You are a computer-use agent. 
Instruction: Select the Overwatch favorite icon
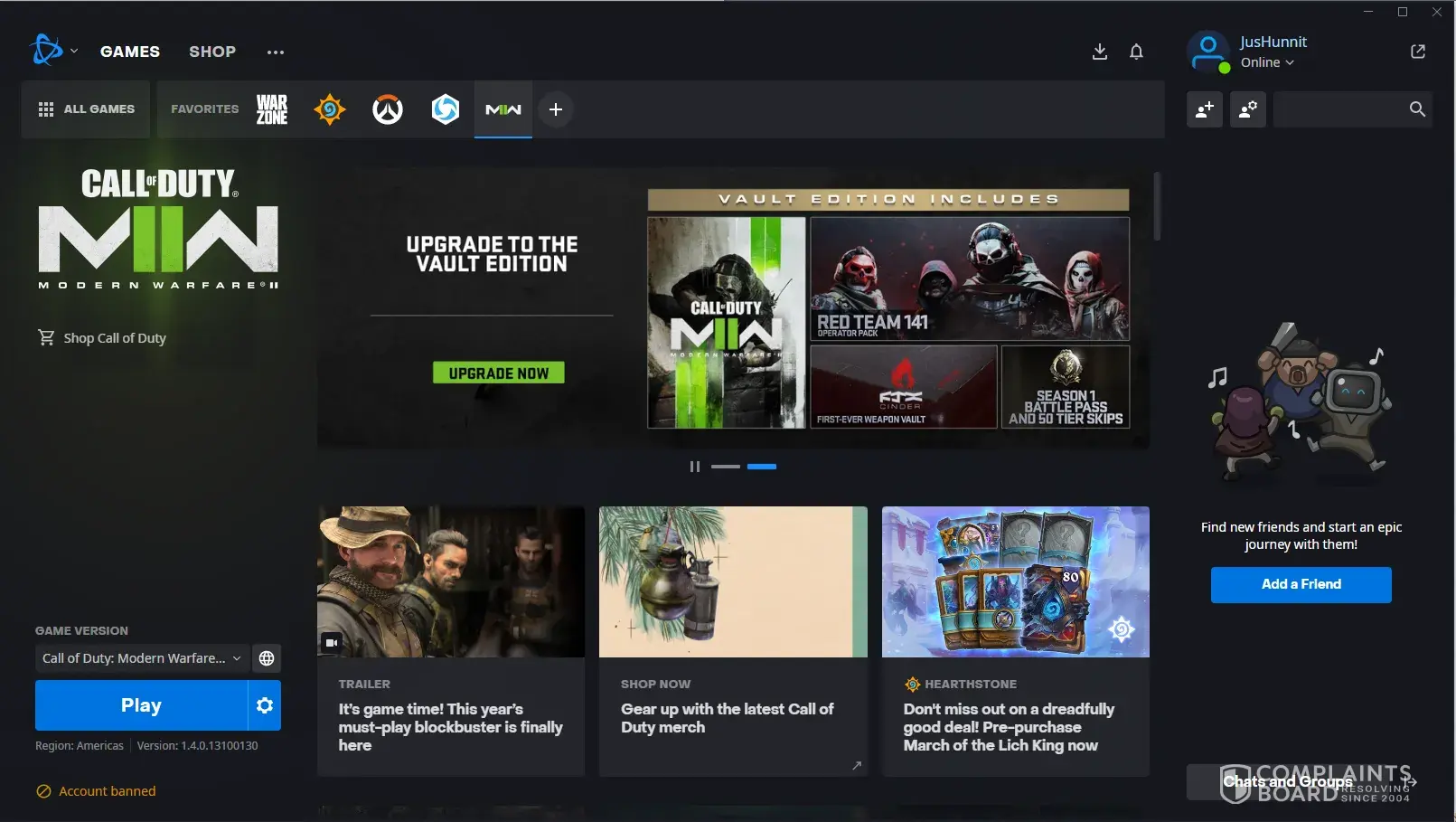[x=388, y=109]
